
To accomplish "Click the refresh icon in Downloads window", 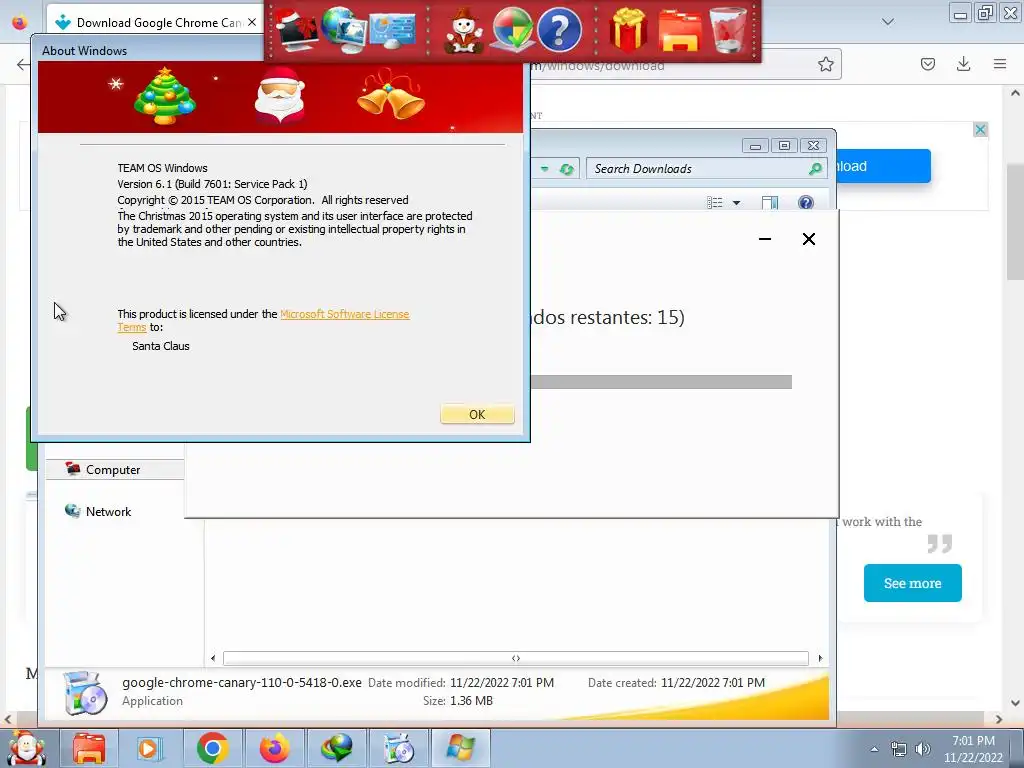I will click(566, 169).
